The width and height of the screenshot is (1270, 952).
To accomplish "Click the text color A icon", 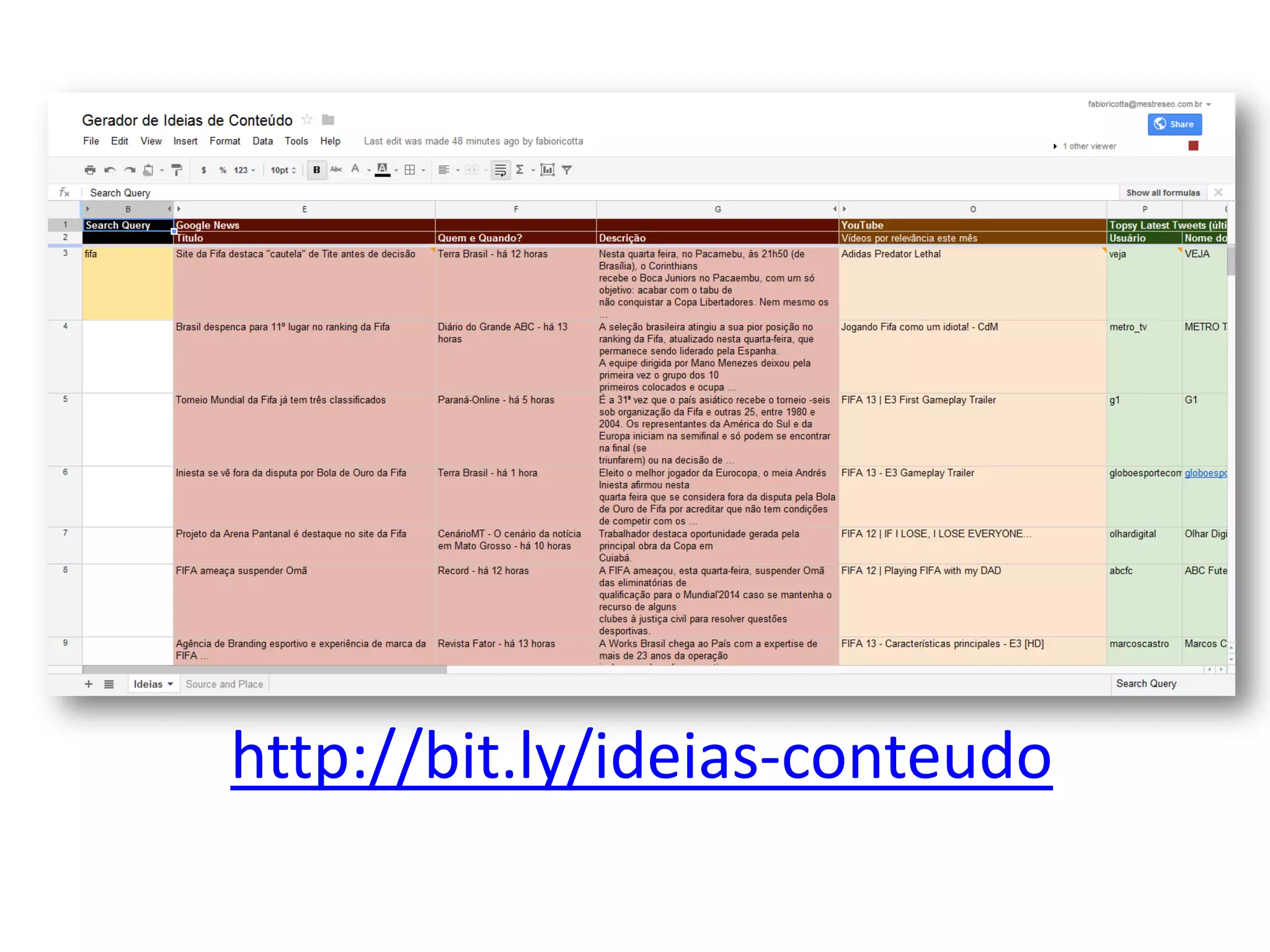I will 355,169.
